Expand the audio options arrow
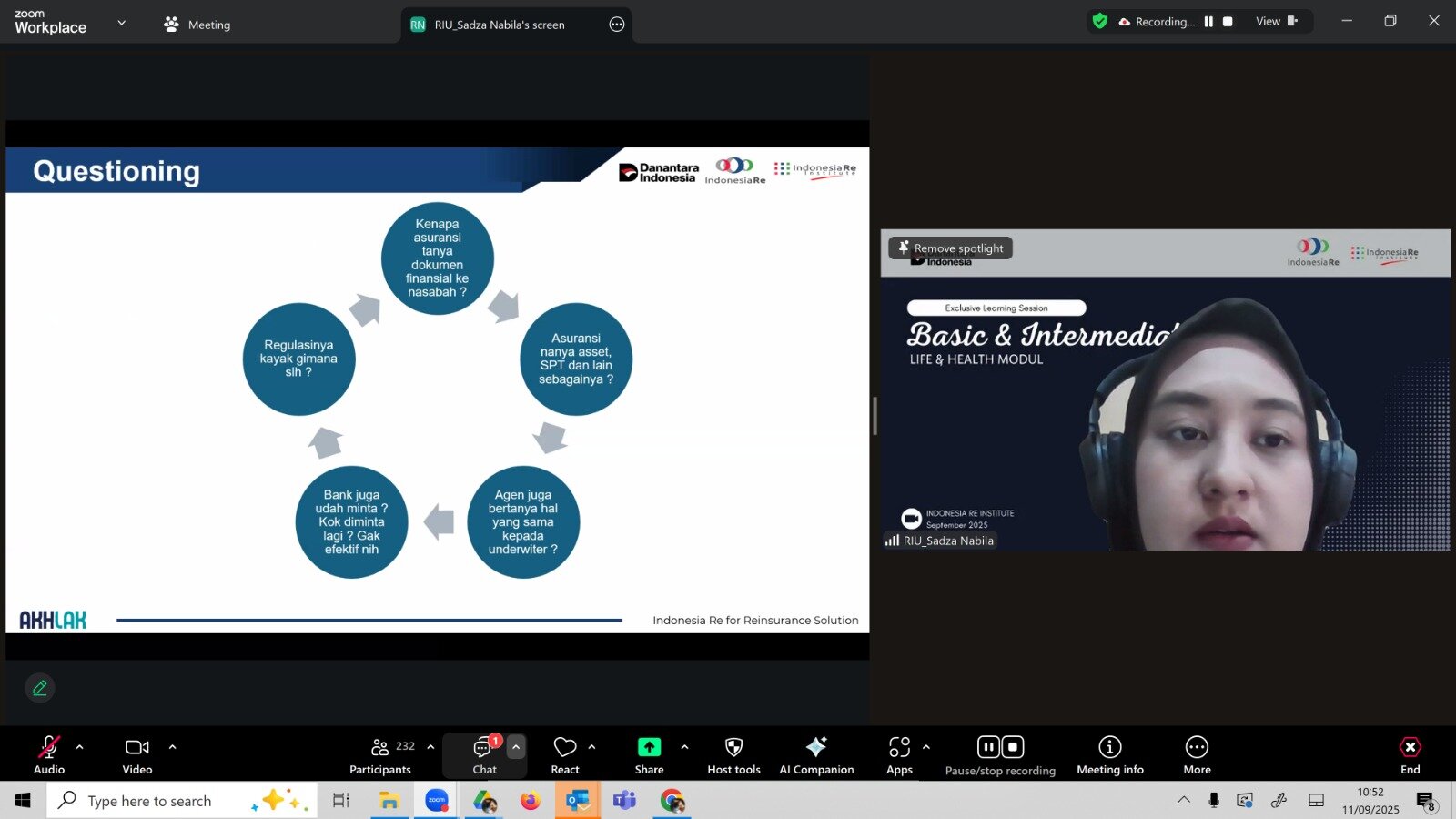1456x819 pixels. (x=80, y=747)
